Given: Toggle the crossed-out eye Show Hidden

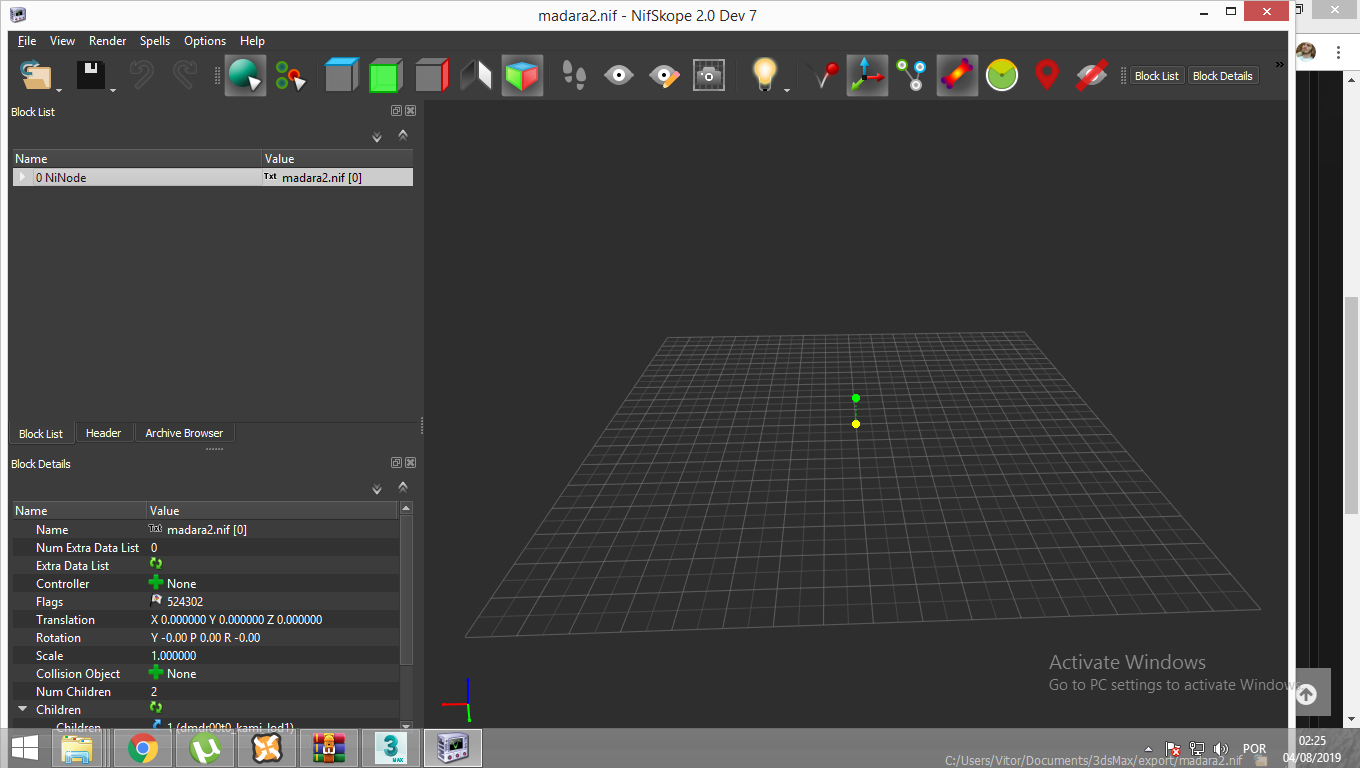Looking at the screenshot, I should pyautogui.click(x=1092, y=75).
